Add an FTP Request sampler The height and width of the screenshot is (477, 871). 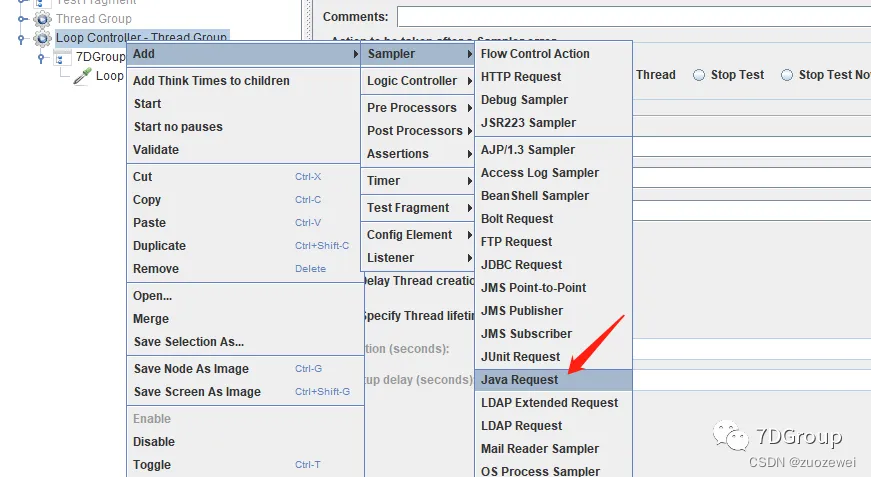pos(554,242)
